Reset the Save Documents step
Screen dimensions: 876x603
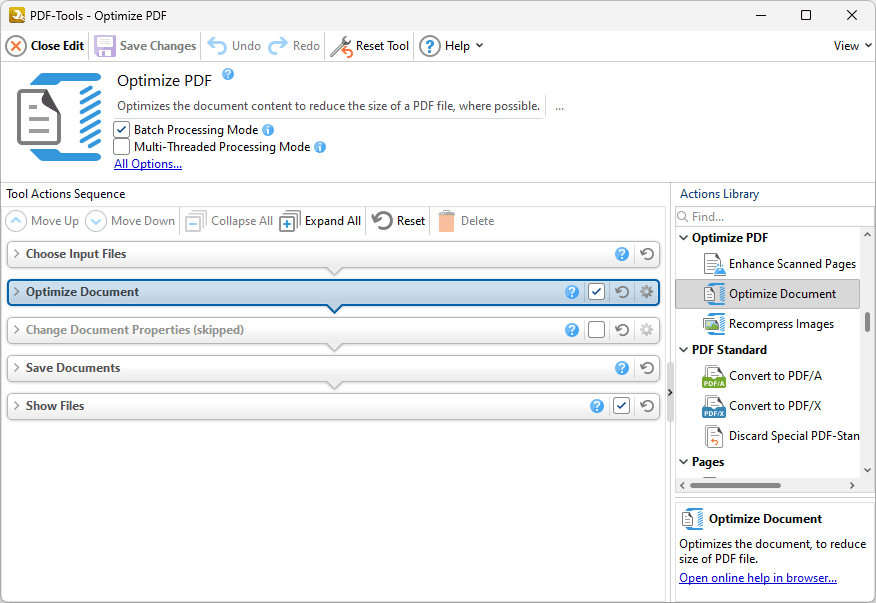[647, 368]
